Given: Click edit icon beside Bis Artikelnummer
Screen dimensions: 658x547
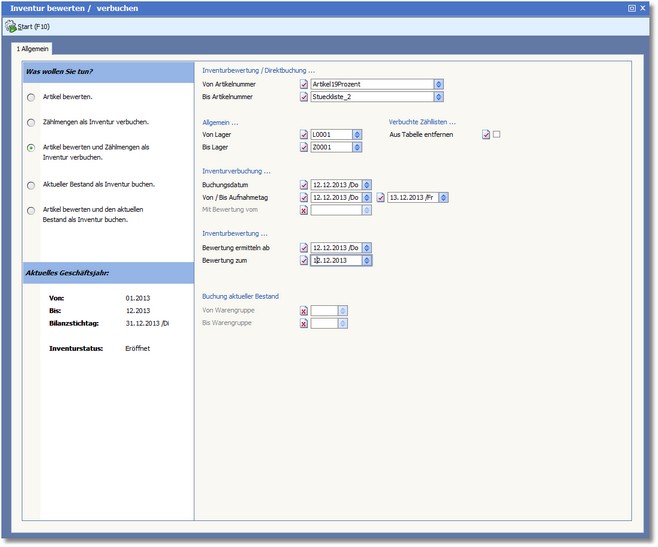Looking at the screenshot, I should pyautogui.click(x=304, y=97).
